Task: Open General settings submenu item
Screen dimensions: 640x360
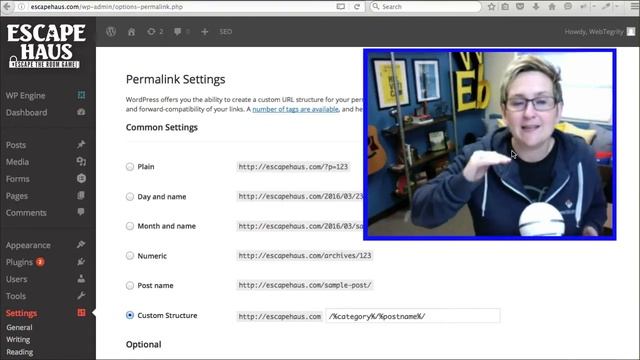Action: point(19,327)
